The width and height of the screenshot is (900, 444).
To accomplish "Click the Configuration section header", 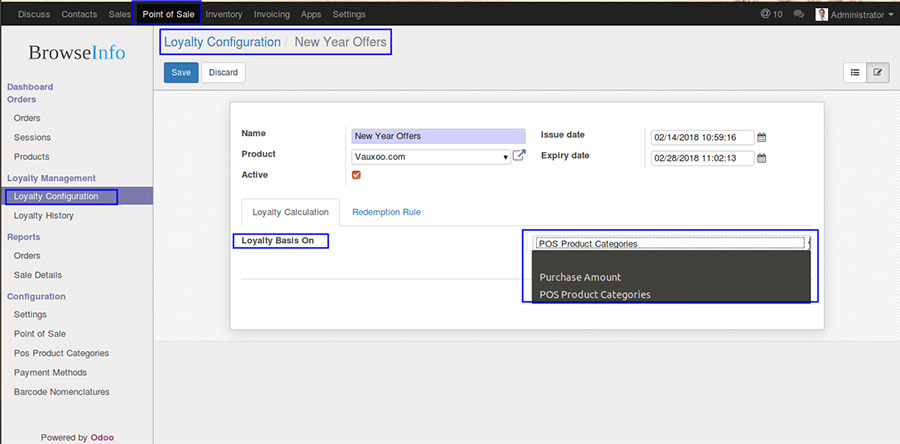I will 36,297.
